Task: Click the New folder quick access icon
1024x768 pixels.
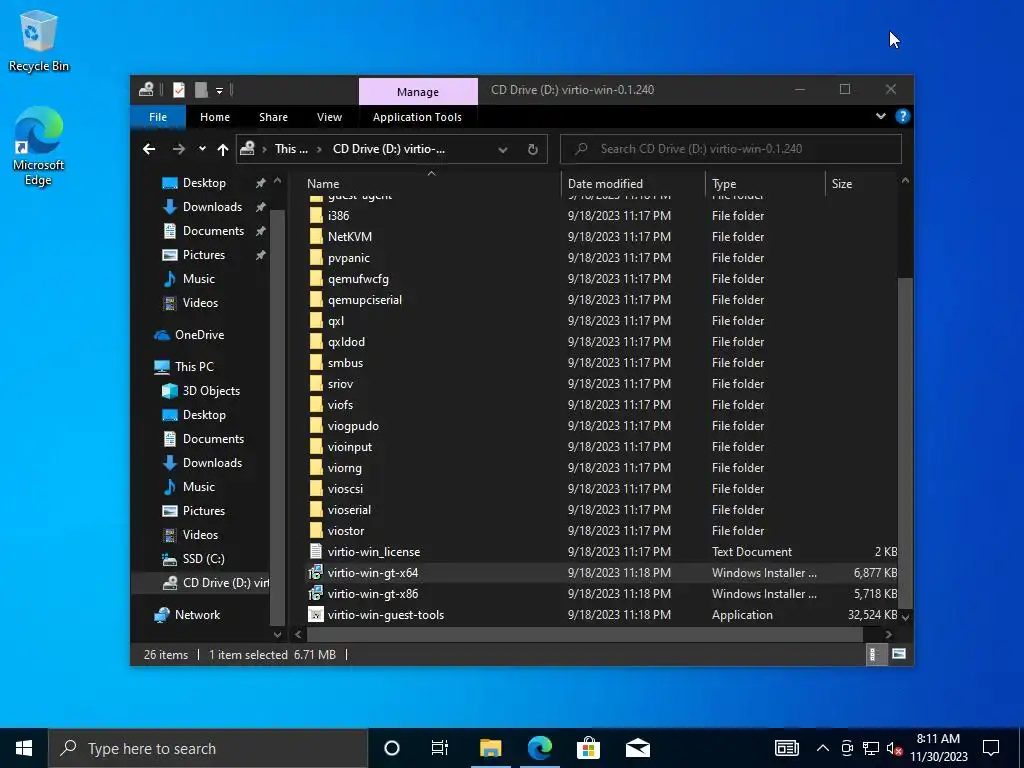Action: pyautogui.click(x=201, y=90)
